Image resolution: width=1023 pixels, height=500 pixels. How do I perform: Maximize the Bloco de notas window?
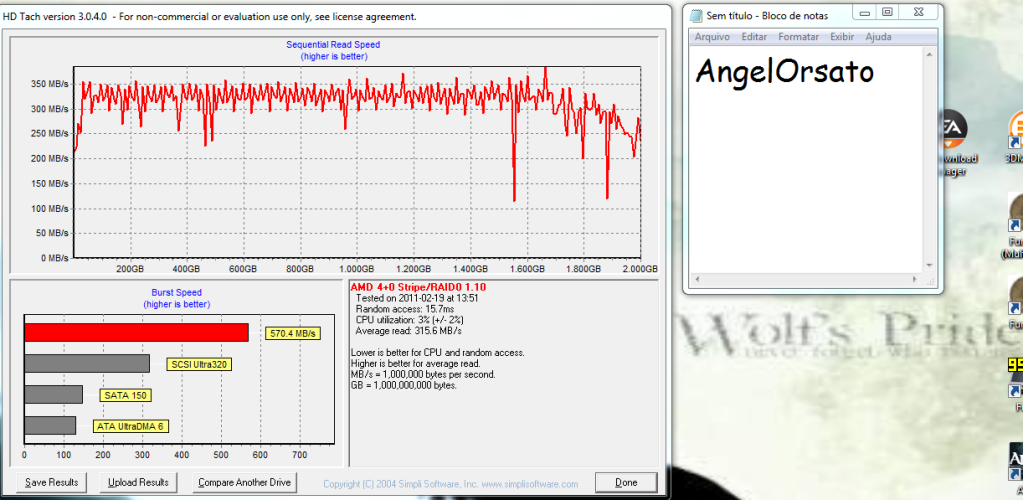(887, 12)
